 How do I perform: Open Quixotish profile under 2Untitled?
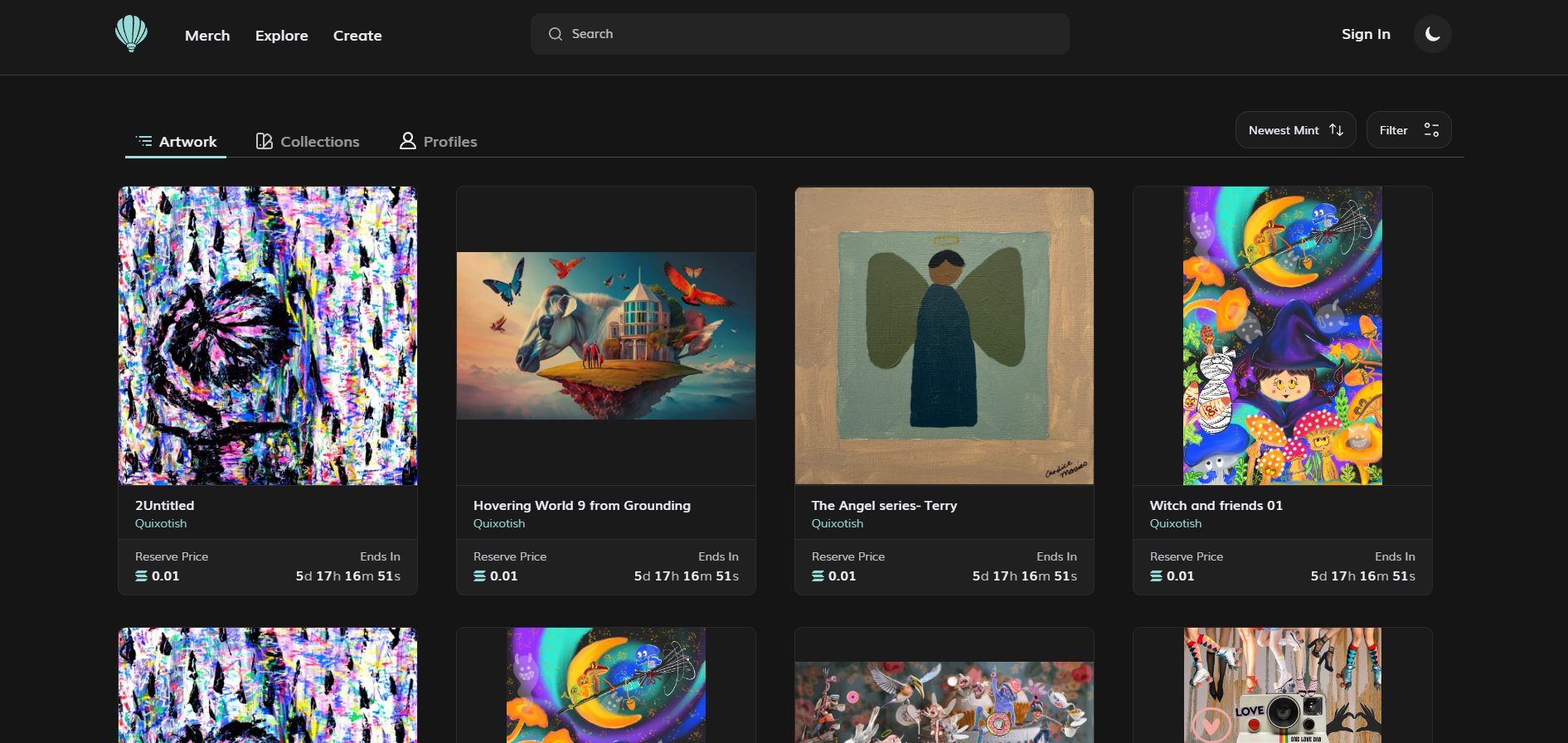pos(161,524)
